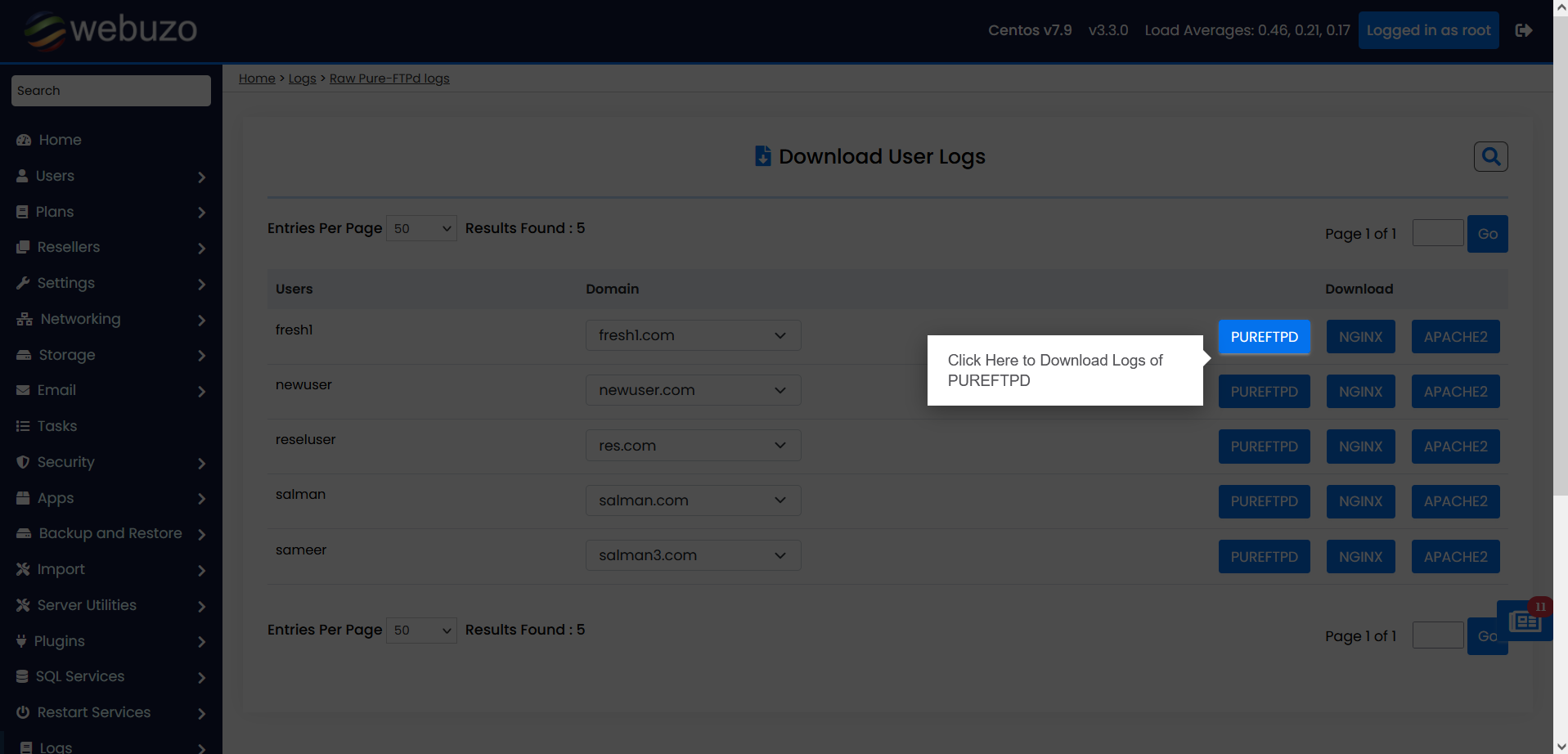1568x754 pixels.
Task: Expand the Security menu chevron
Action: click(x=201, y=463)
